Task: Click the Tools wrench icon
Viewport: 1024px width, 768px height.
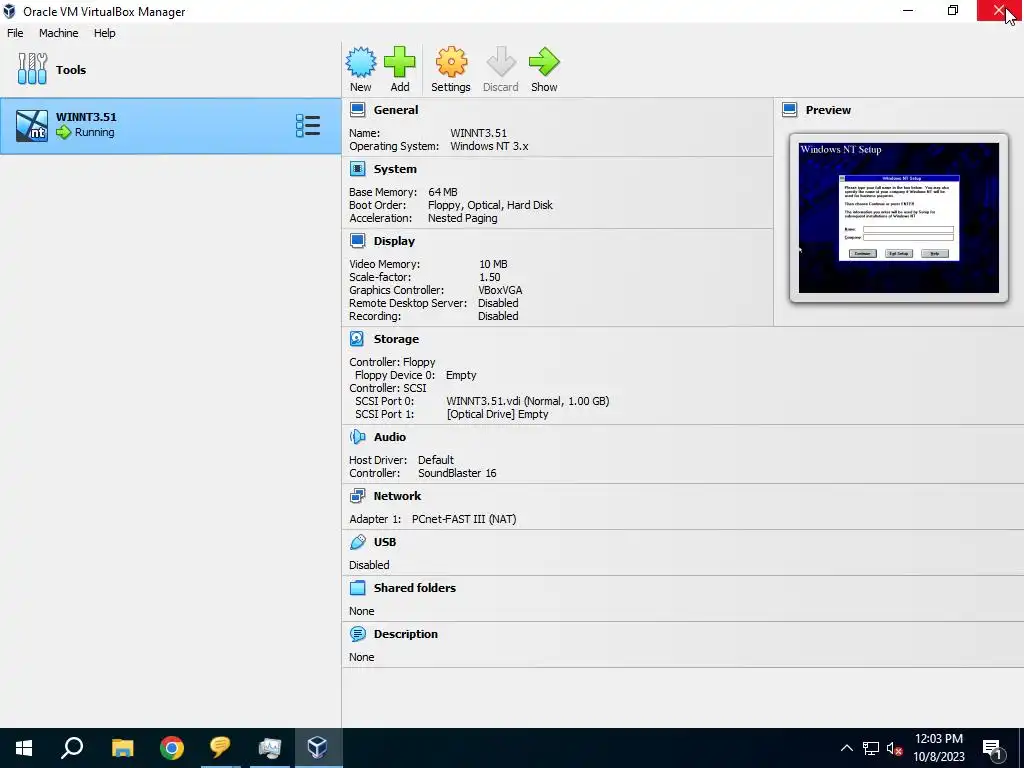Action: coord(32,69)
